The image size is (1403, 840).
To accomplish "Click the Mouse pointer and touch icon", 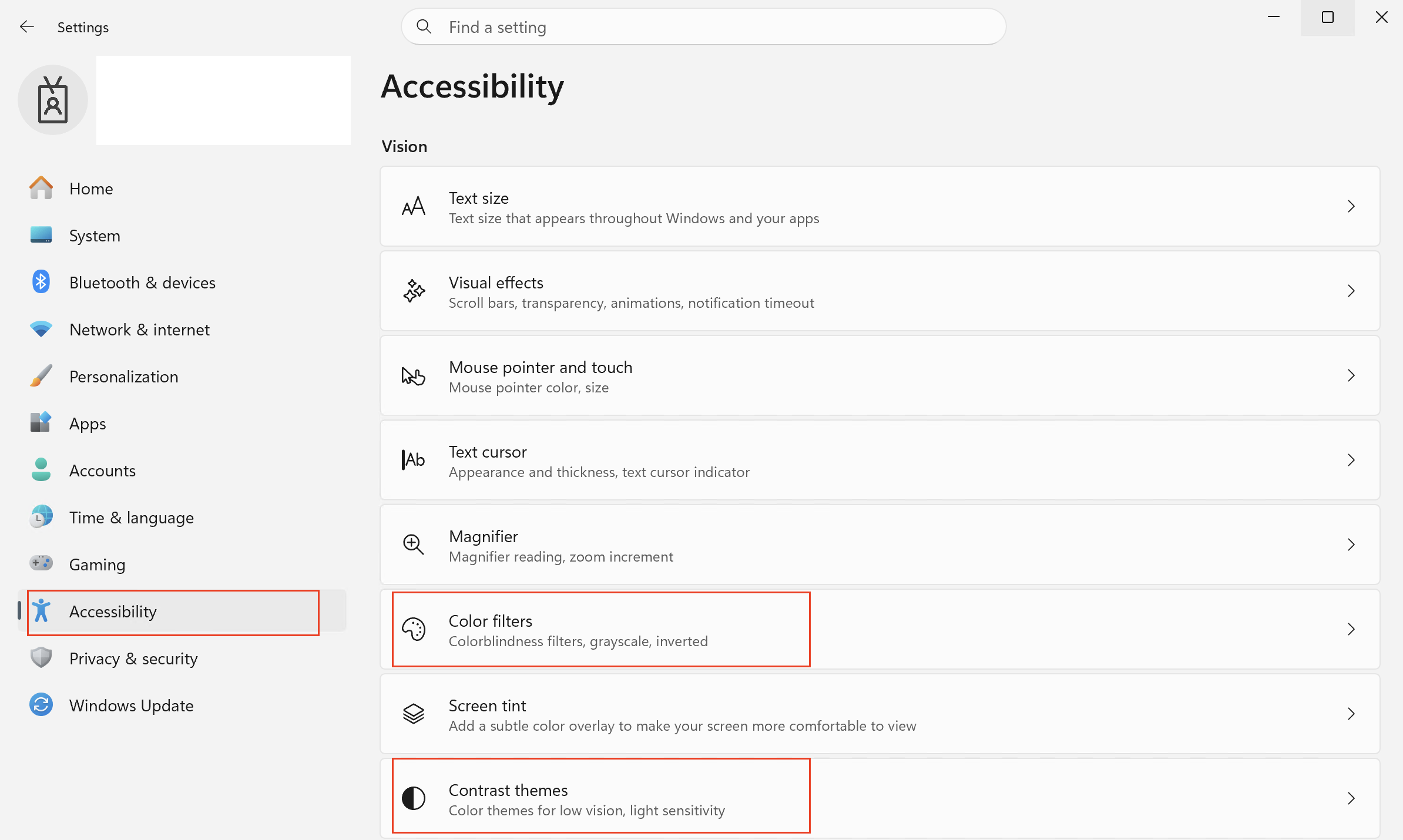I will [x=414, y=375].
